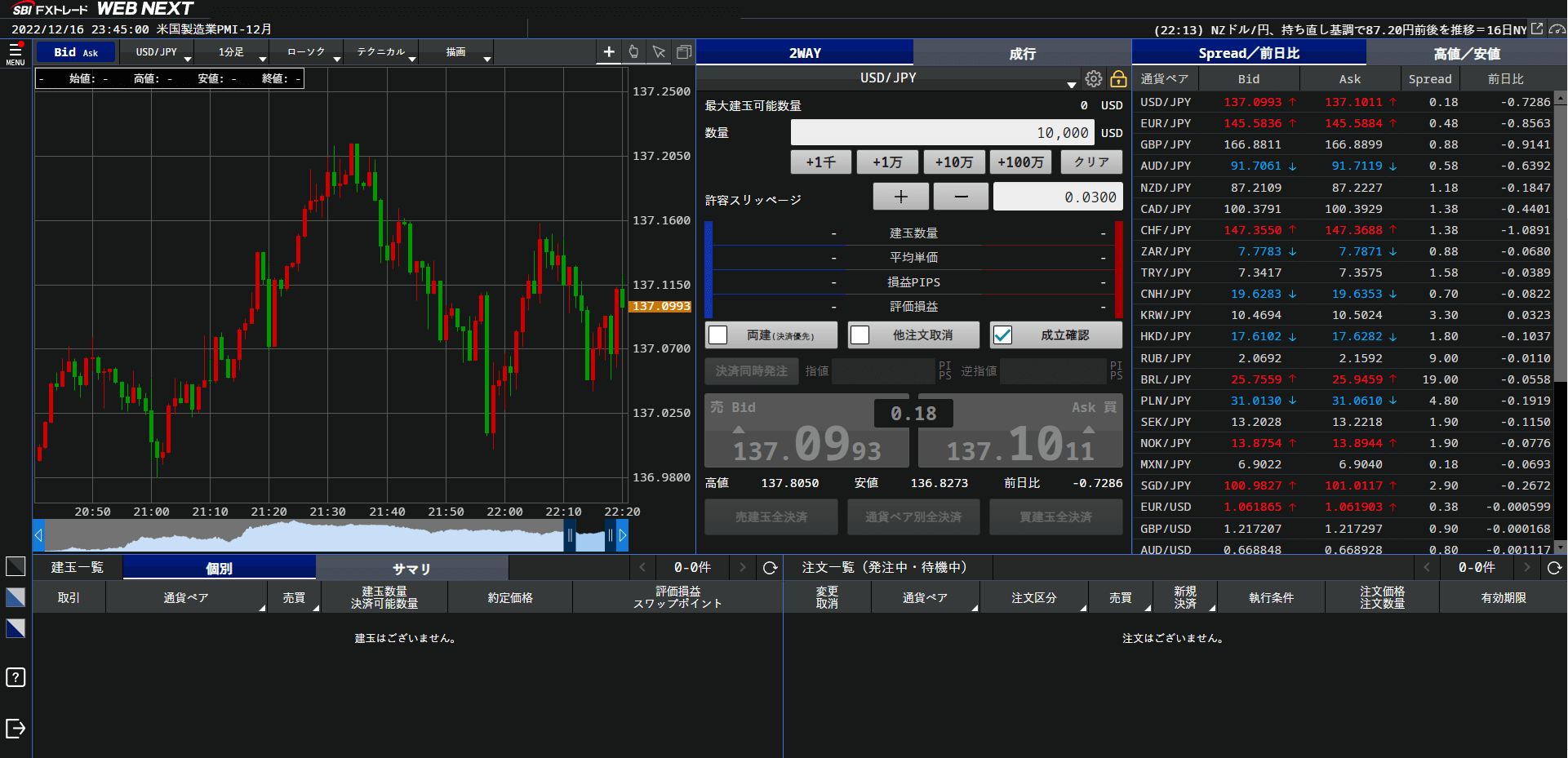Screen dimensions: 1568x758
Task: Open the news ticker external link icon
Action: (x=1537, y=29)
